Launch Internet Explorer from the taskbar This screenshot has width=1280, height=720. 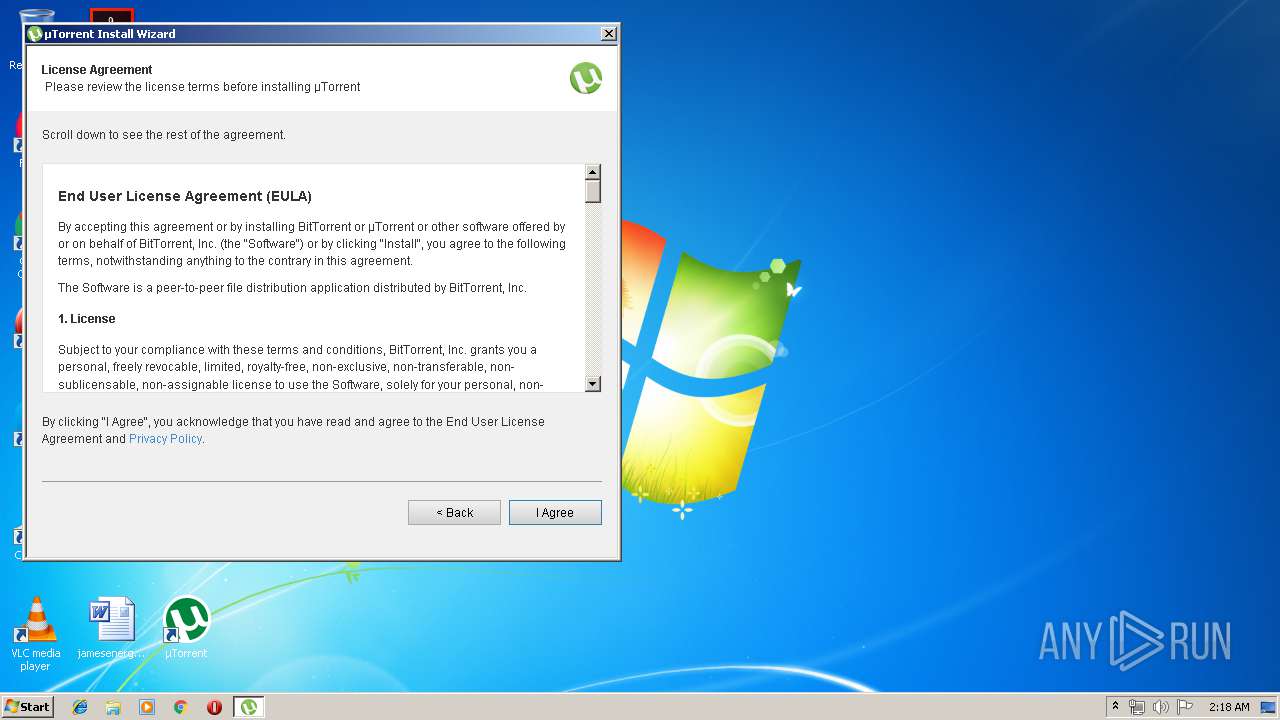click(x=80, y=707)
